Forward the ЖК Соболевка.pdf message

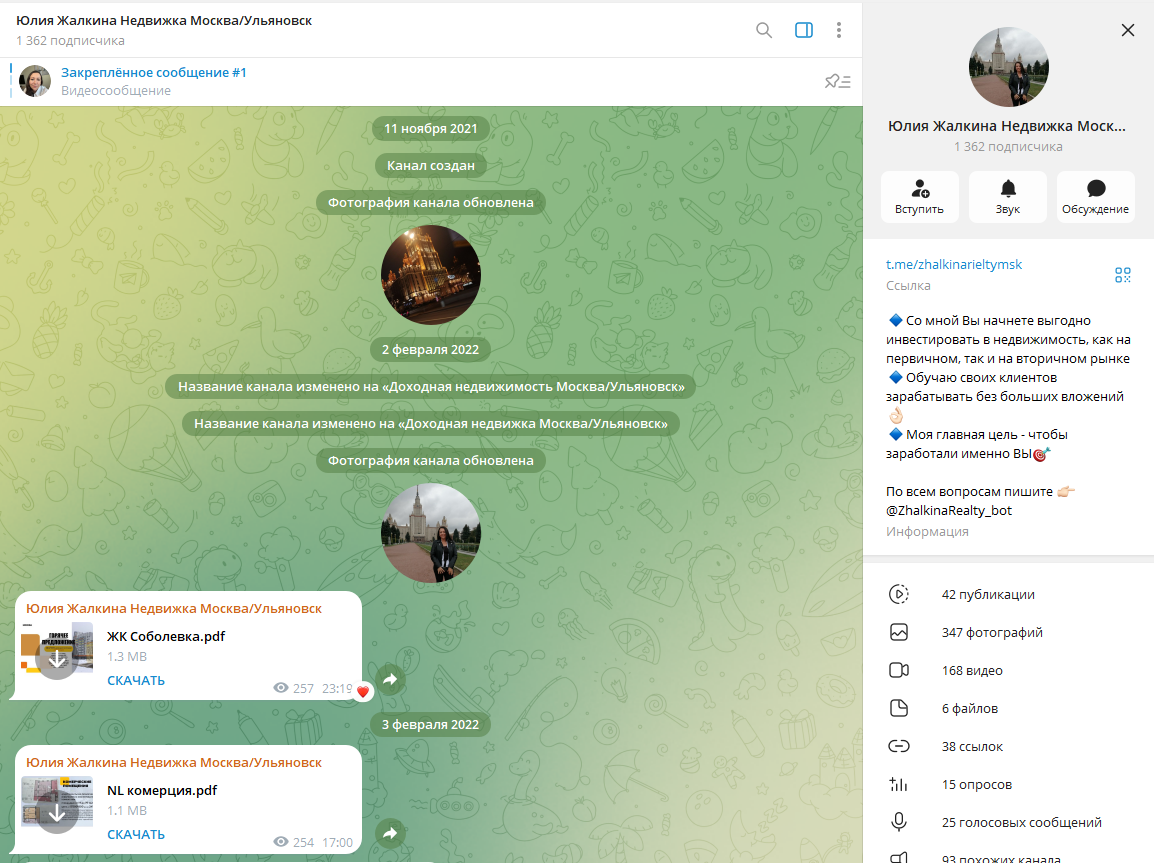pos(390,679)
